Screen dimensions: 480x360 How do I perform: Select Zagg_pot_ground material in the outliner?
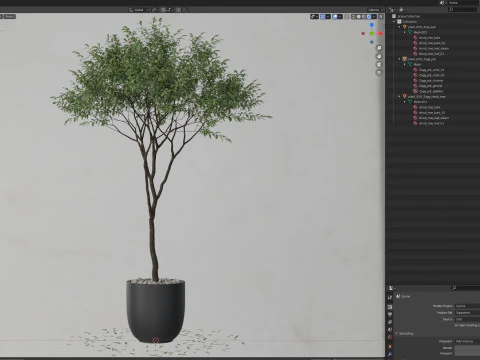point(430,86)
